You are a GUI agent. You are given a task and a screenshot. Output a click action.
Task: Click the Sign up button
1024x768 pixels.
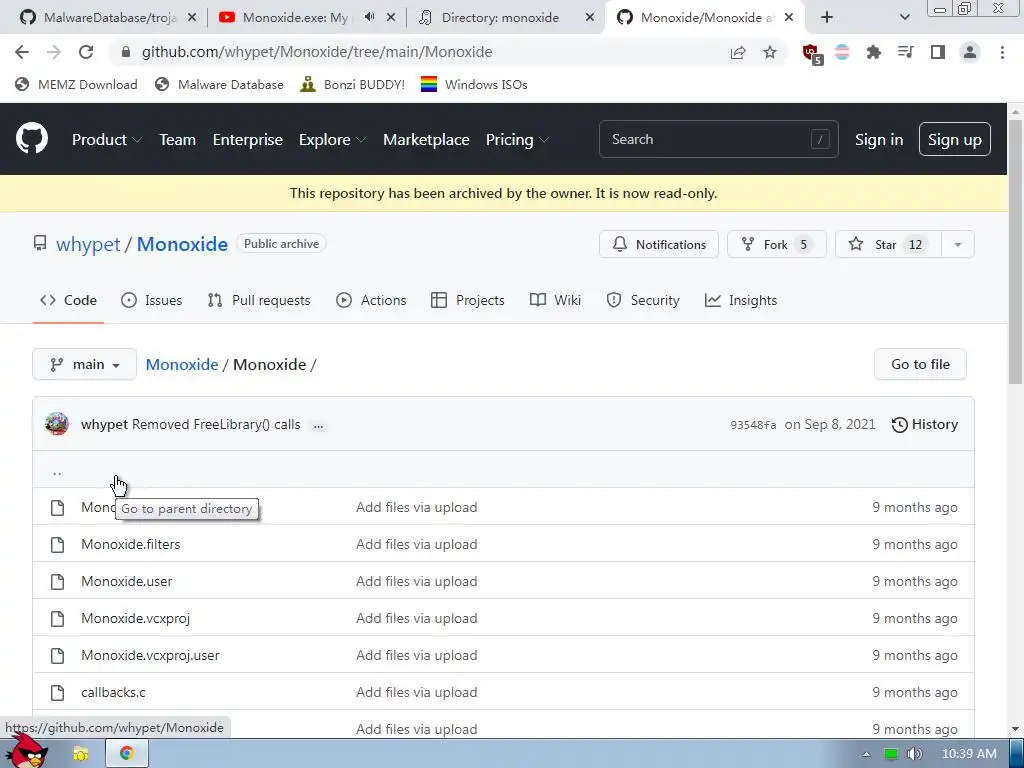(x=955, y=139)
